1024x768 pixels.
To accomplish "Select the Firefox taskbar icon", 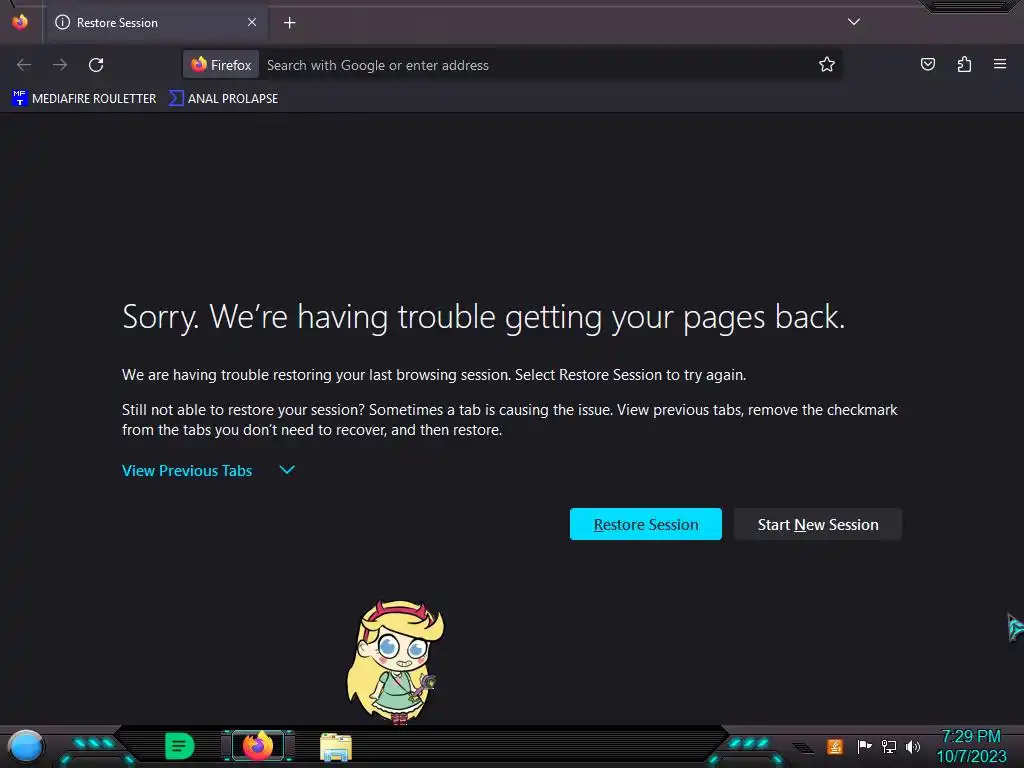I will [258, 746].
